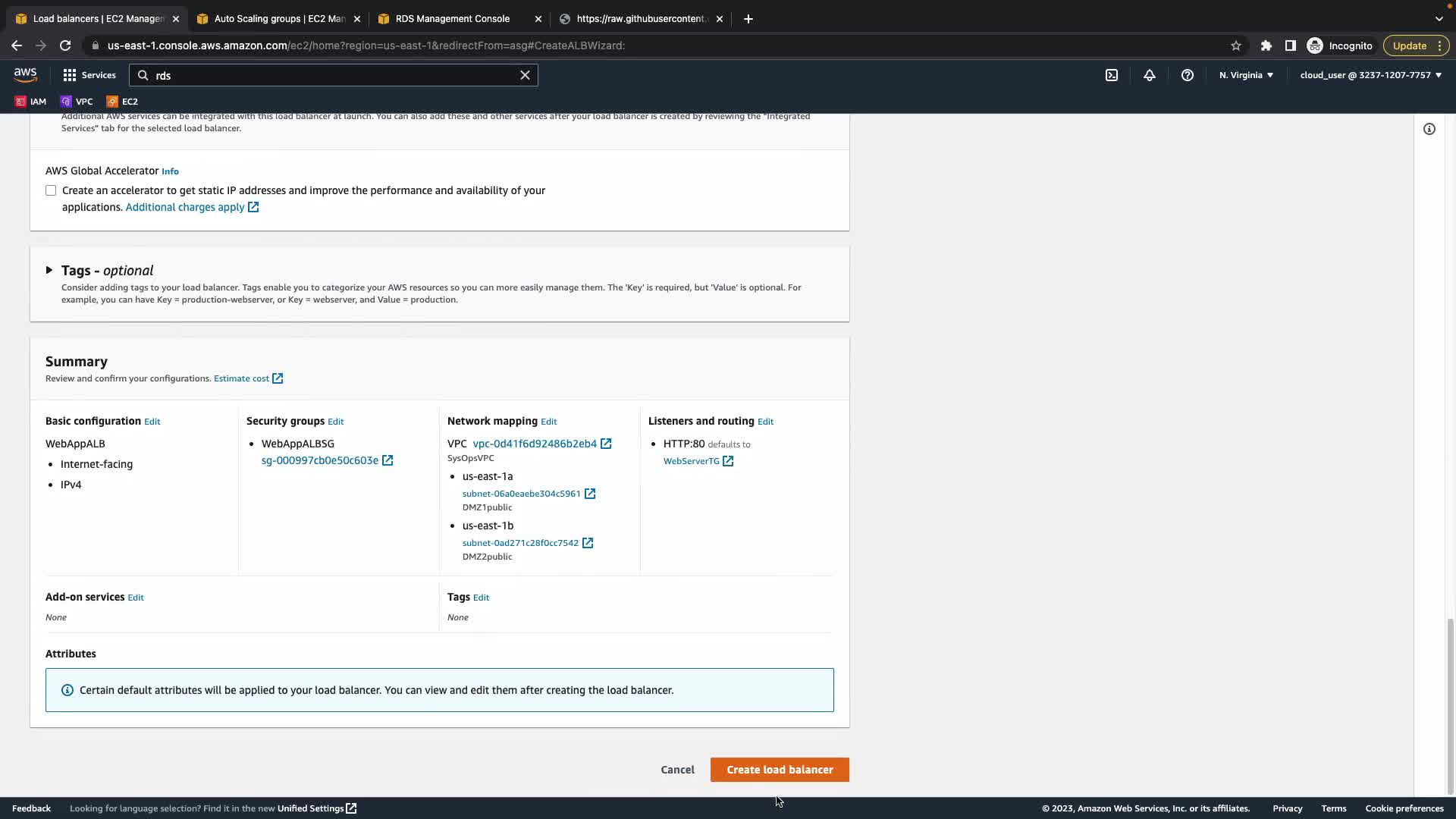
Task: Open the info panel circle icon
Action: (1429, 129)
